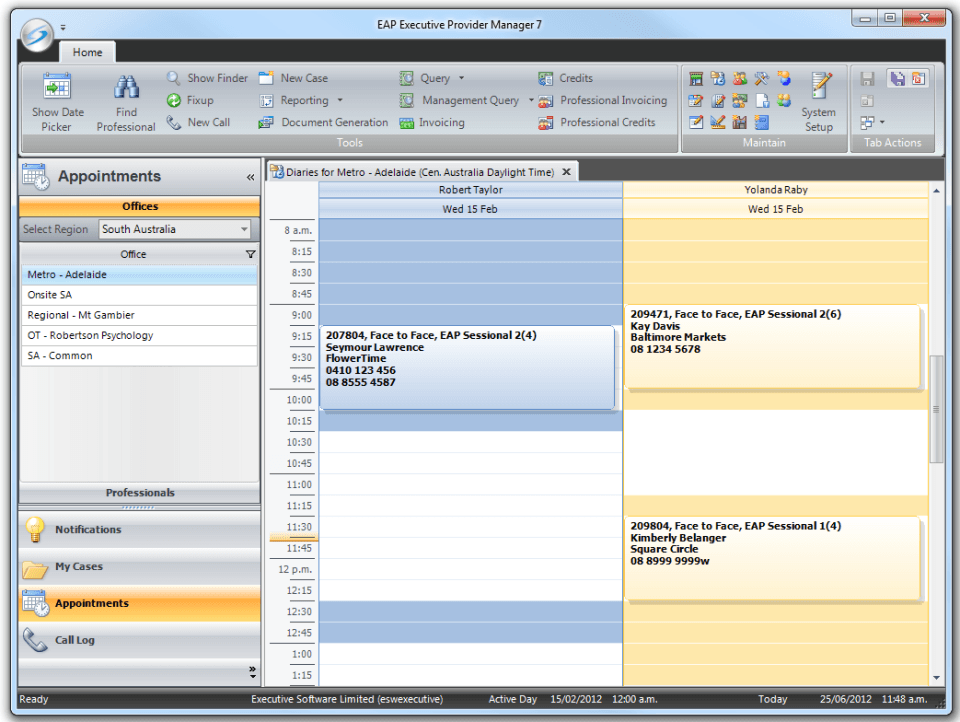Select the Home ribbon tab

pos(87,52)
